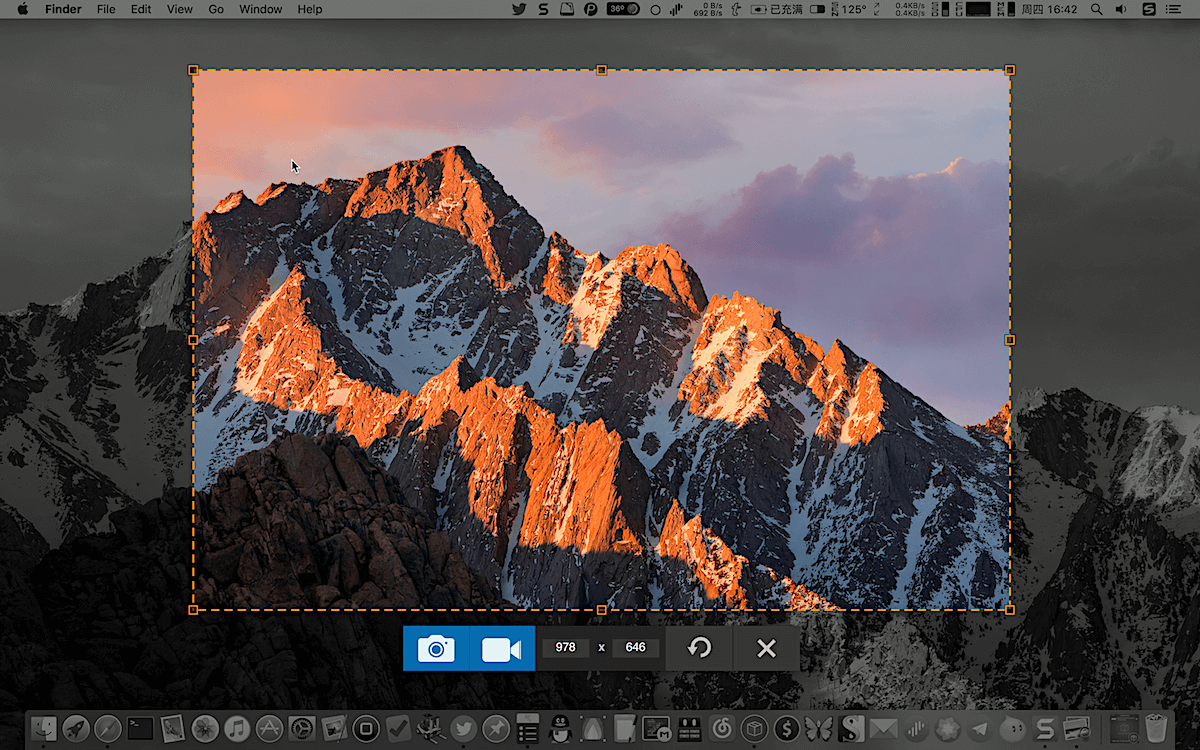Capture a still image with the camera button
The height and width of the screenshot is (750, 1200).
coord(436,649)
